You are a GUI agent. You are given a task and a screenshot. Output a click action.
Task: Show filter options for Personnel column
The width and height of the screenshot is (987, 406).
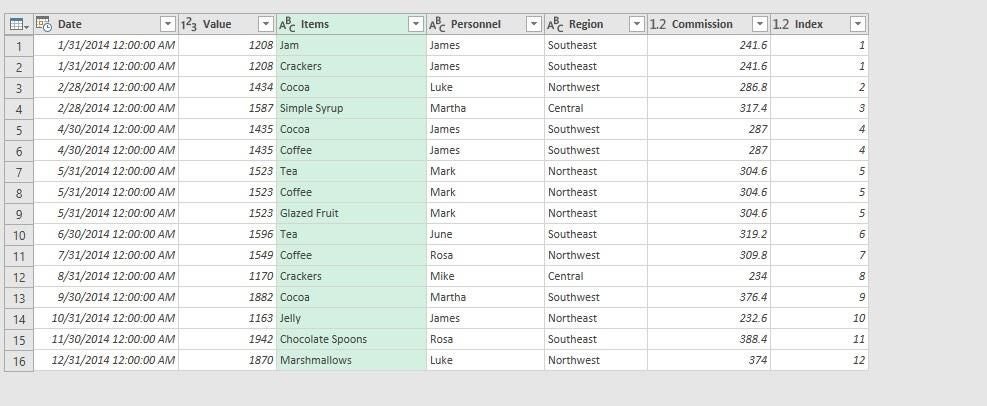coord(533,24)
